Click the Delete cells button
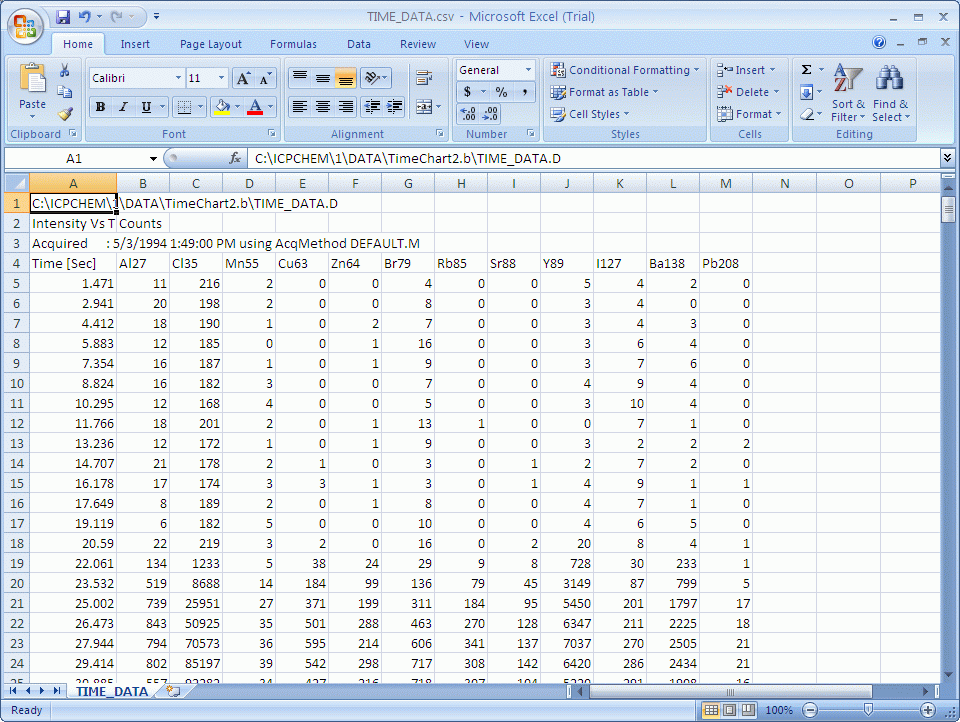 (748, 92)
